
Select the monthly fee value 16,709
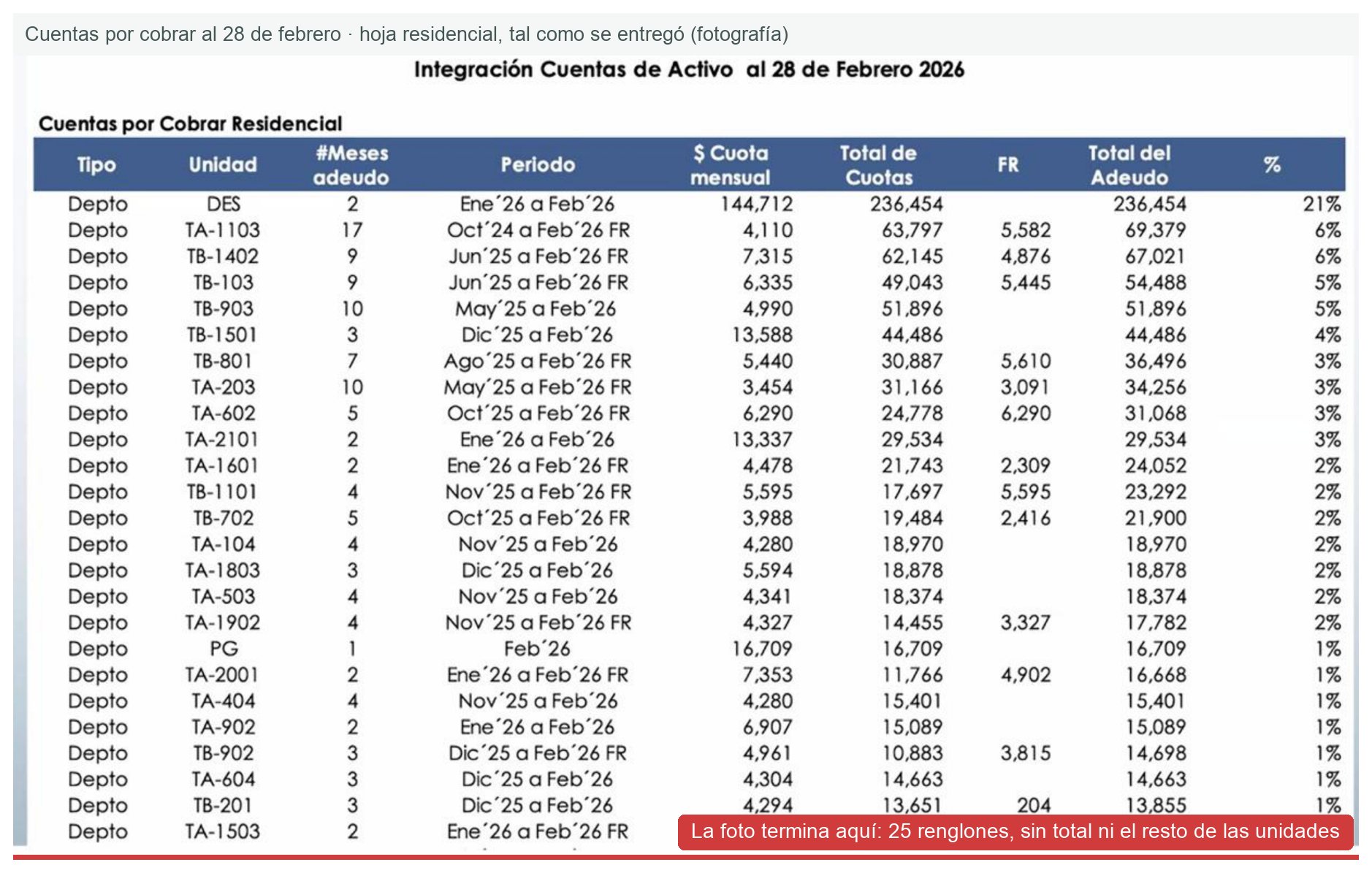click(x=762, y=649)
